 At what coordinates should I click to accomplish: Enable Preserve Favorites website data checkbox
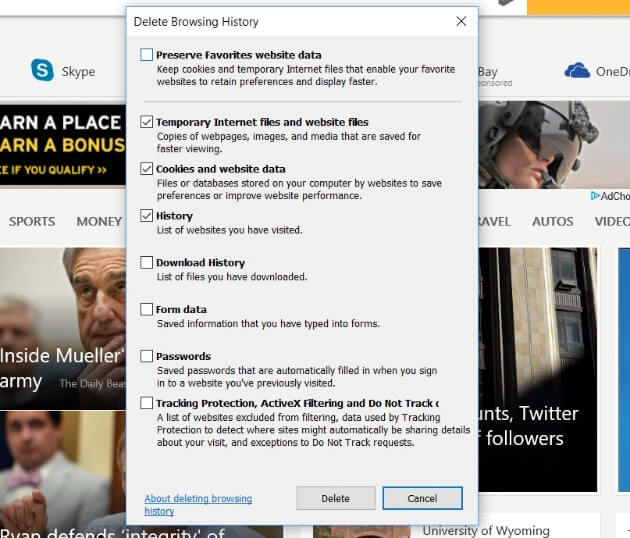click(x=147, y=55)
